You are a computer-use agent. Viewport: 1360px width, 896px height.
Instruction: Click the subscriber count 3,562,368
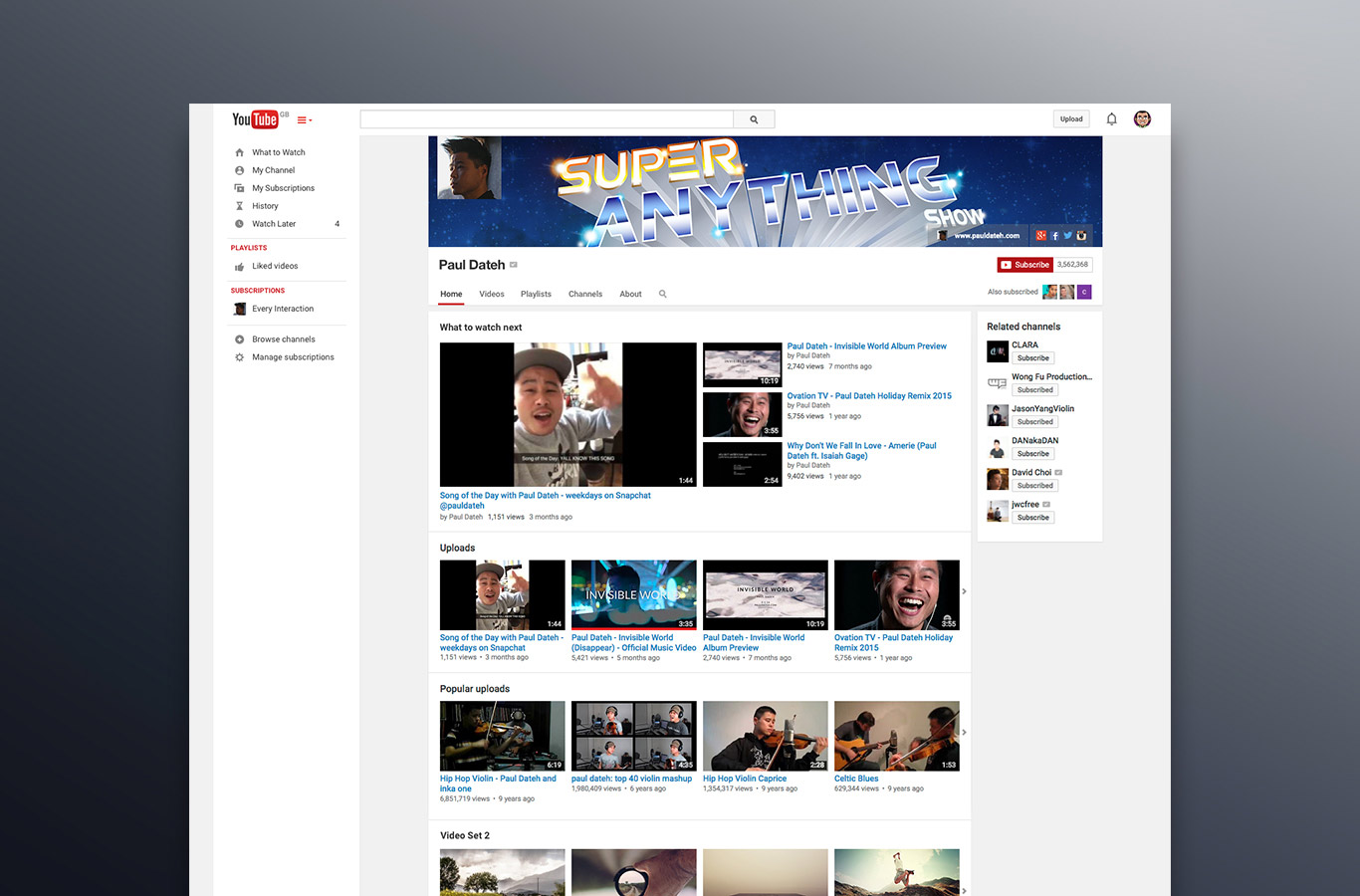coord(1073,265)
